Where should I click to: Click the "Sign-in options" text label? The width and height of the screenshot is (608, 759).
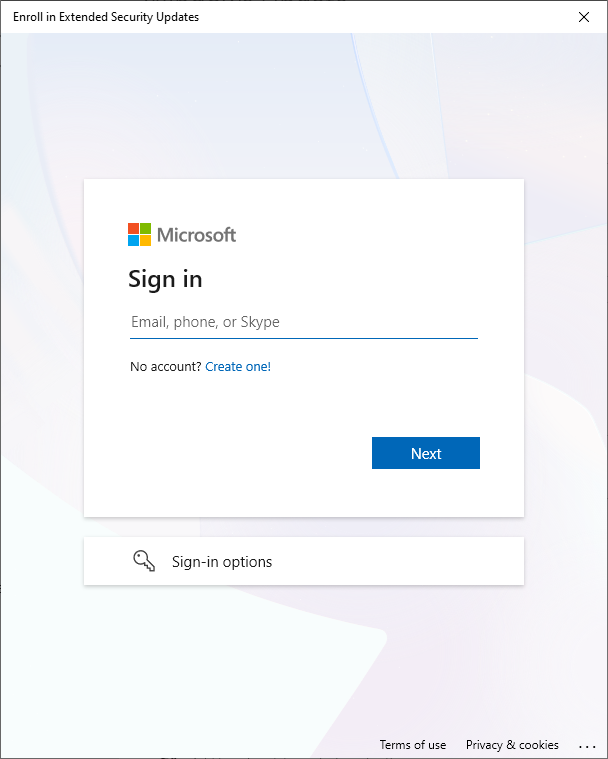pos(222,562)
